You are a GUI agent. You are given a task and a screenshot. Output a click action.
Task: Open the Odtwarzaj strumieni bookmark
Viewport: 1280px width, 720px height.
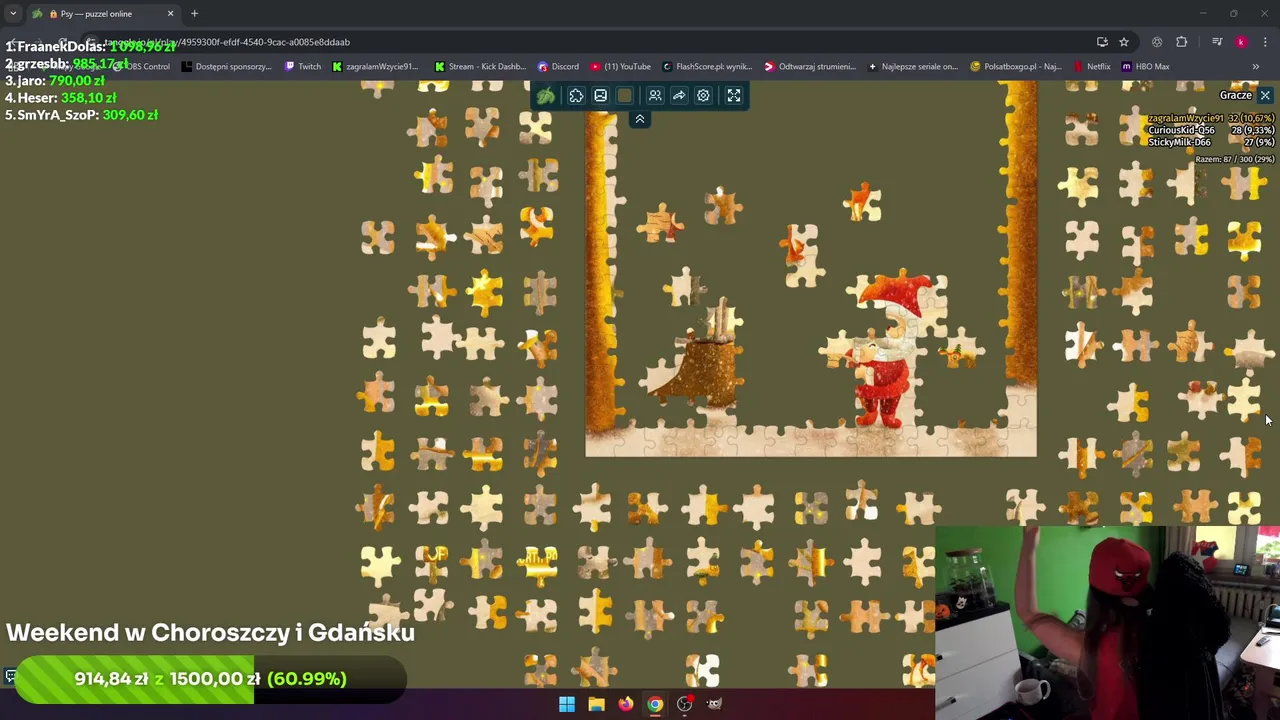click(x=810, y=67)
